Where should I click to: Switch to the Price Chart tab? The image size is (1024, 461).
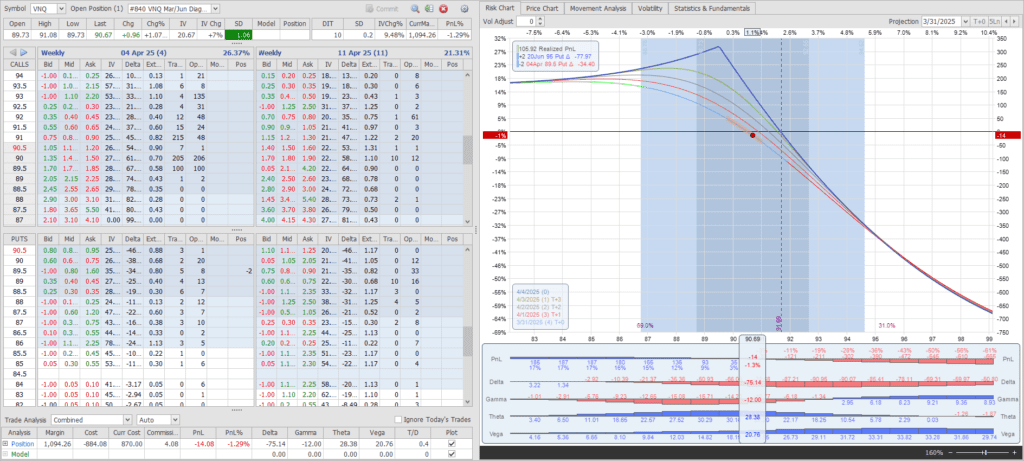pos(541,8)
